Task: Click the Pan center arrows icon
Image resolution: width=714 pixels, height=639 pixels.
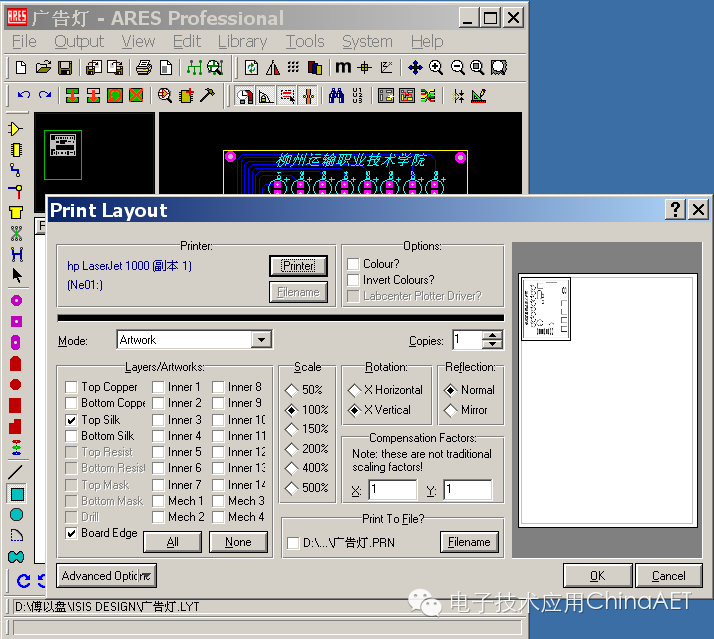Action: pyautogui.click(x=415, y=68)
